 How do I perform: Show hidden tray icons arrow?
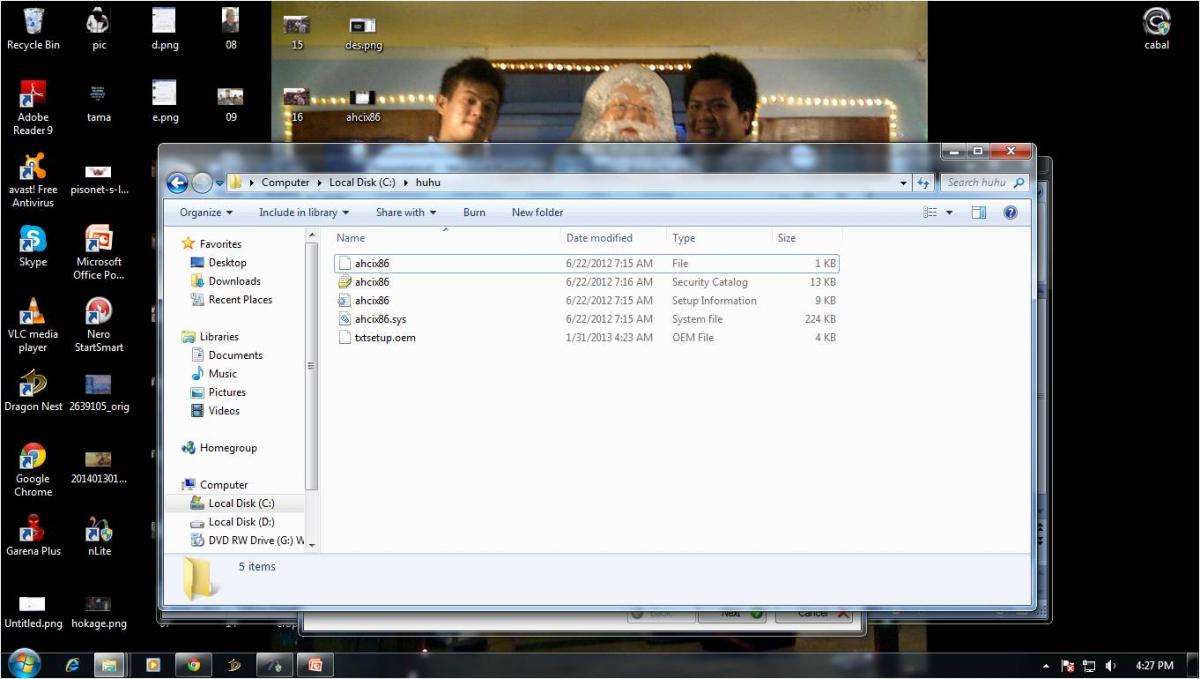tap(1046, 665)
